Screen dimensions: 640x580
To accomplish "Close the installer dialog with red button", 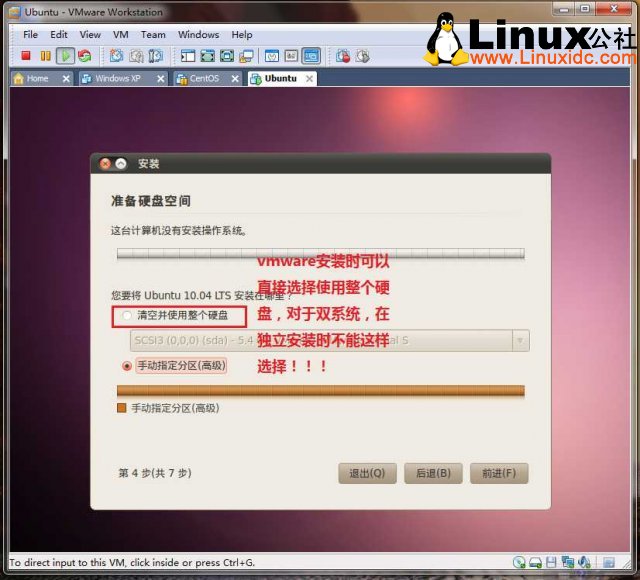I will [105, 164].
